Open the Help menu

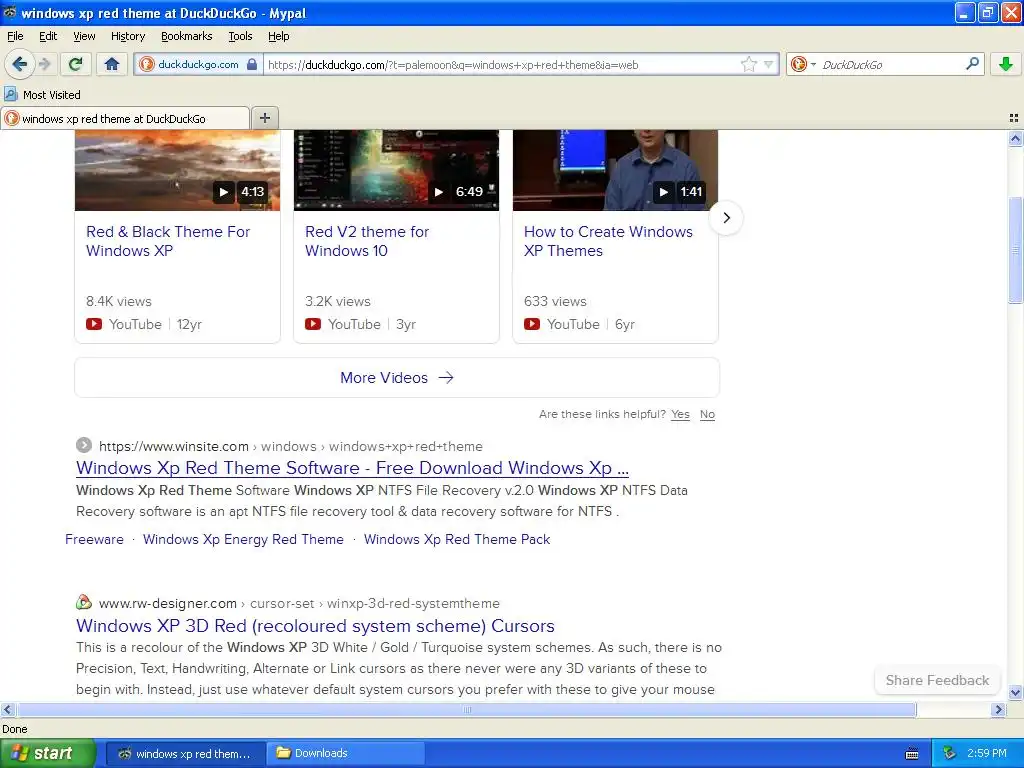coord(279,36)
